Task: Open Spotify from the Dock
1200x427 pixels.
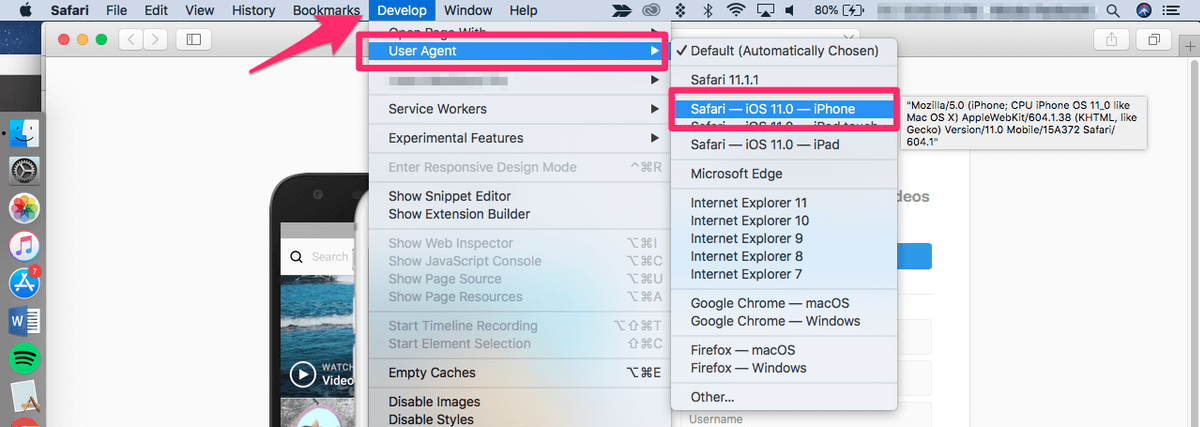Action: pos(23,358)
